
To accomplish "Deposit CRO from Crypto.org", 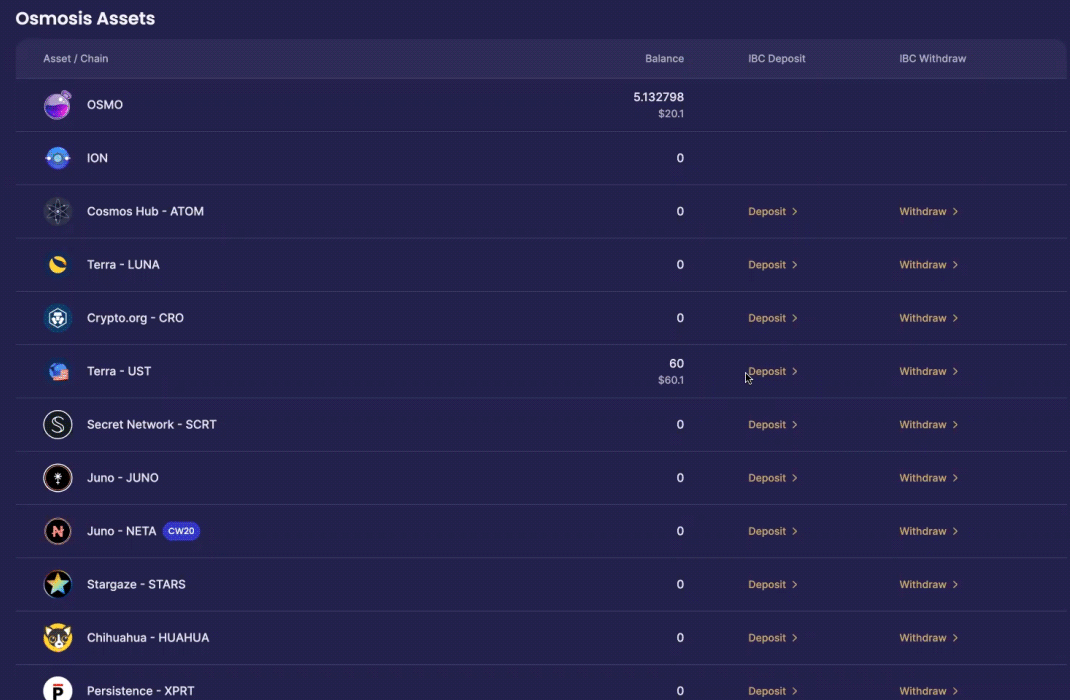I will tap(772, 318).
